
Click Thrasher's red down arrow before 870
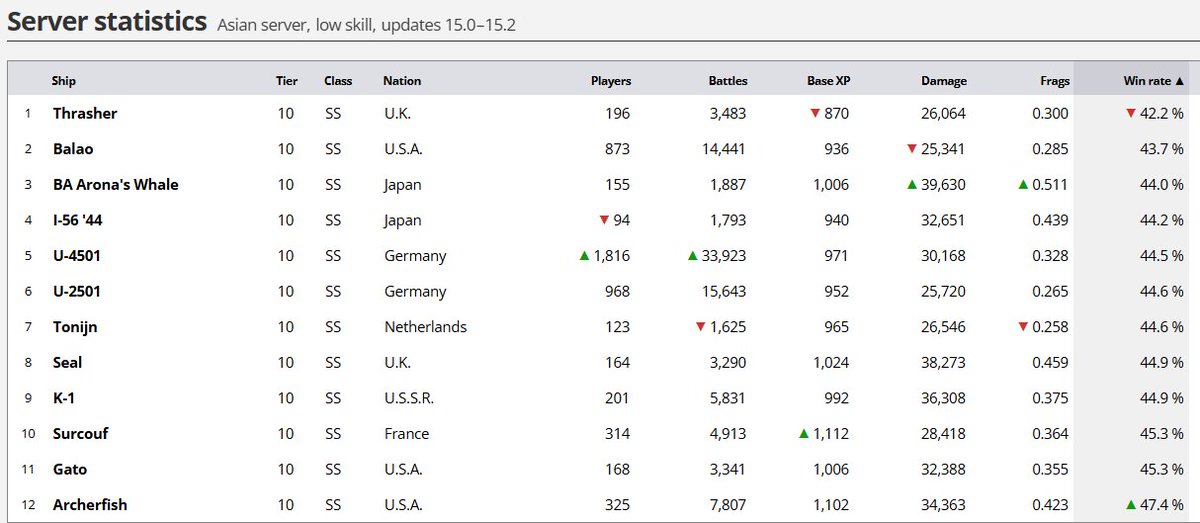tap(815, 114)
